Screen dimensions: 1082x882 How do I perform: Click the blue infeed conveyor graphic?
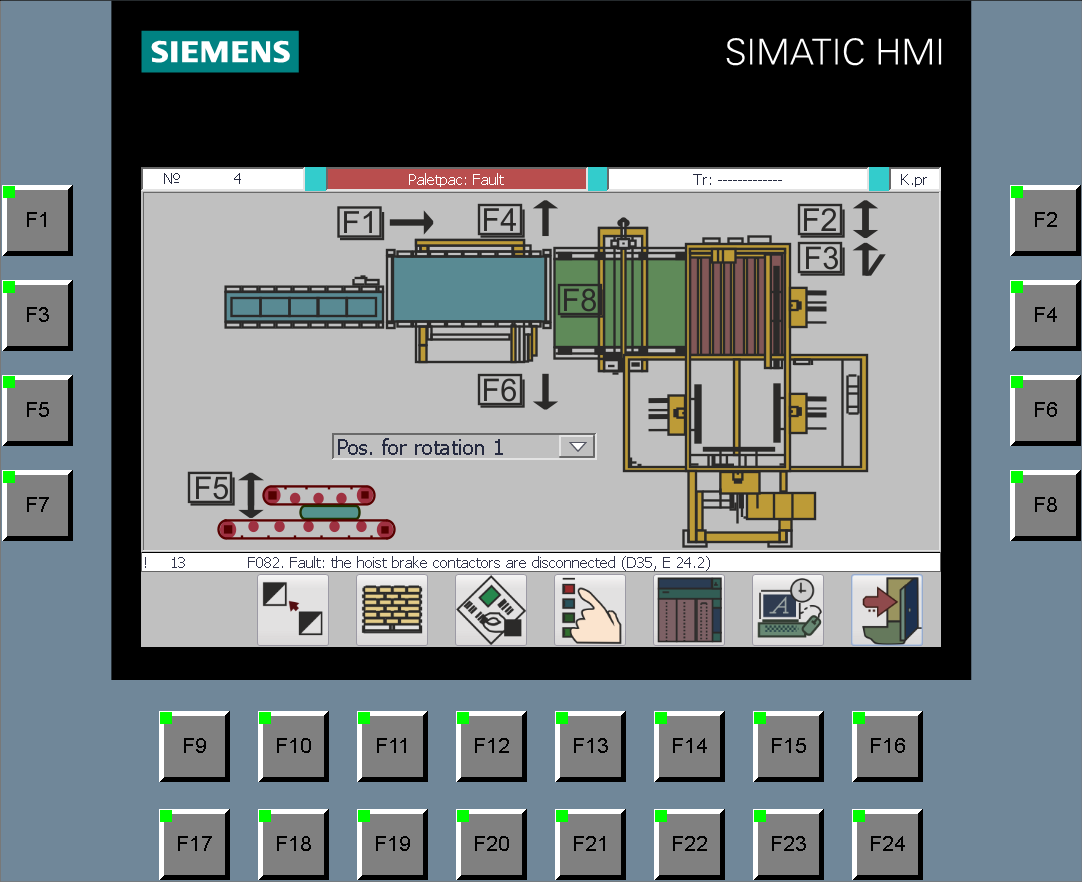[x=304, y=306]
